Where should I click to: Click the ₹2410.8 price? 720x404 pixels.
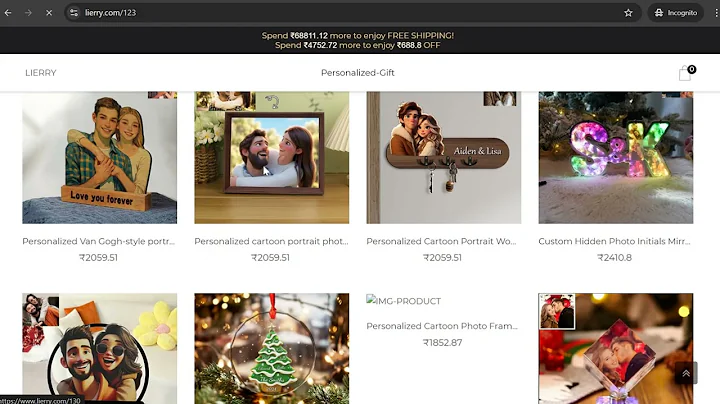(x=614, y=258)
